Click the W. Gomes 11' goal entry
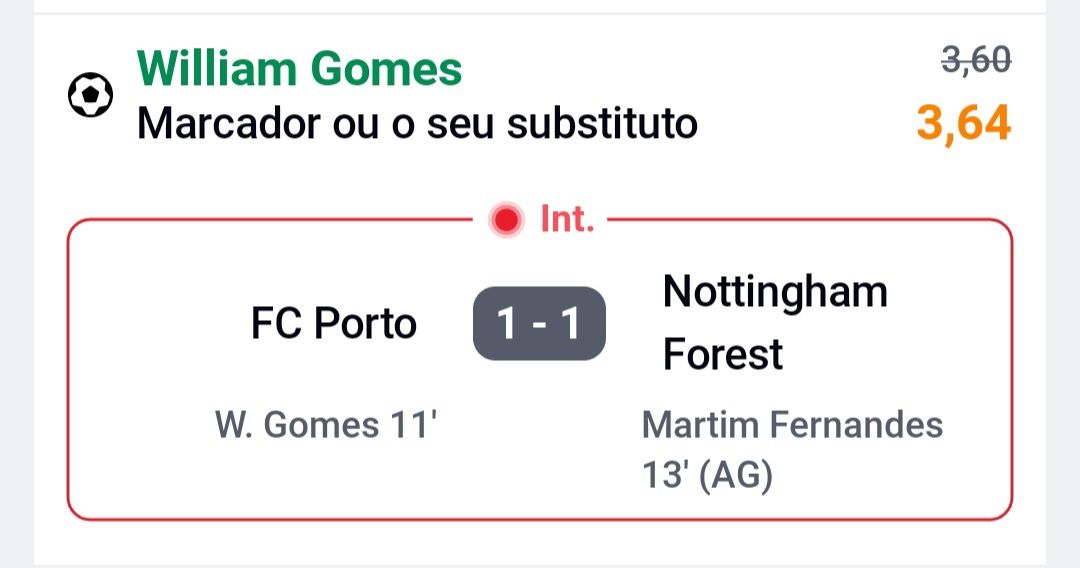The width and height of the screenshot is (1080, 568). (326, 425)
